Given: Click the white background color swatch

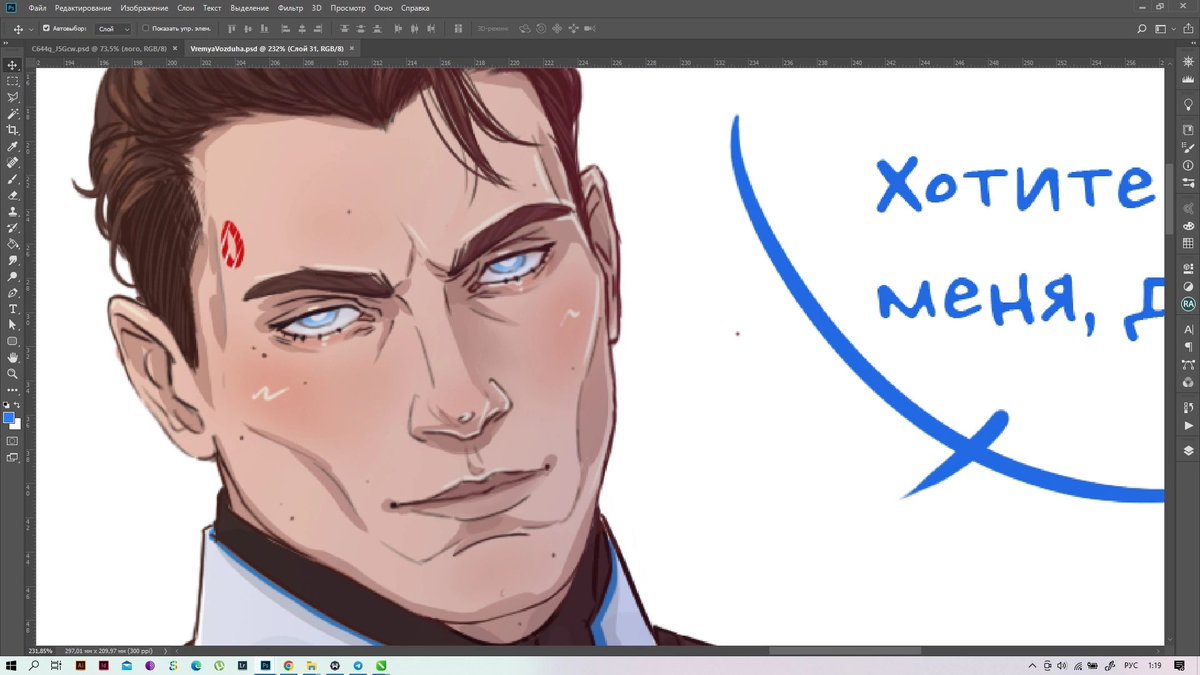Looking at the screenshot, I should [16, 424].
